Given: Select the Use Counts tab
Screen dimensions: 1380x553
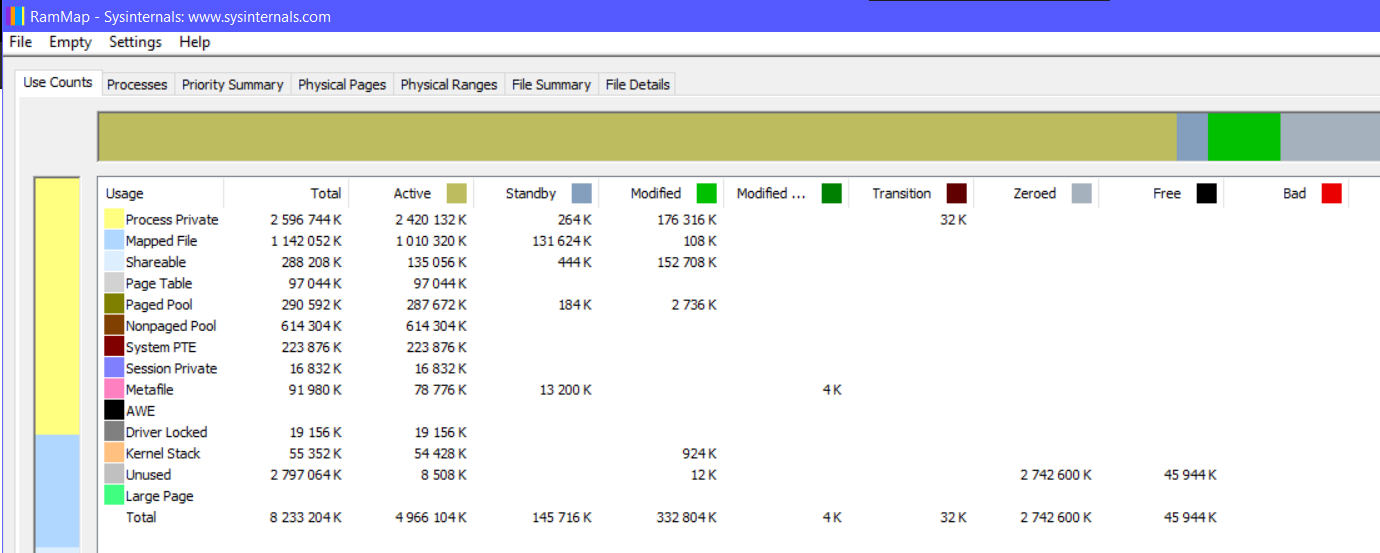Looking at the screenshot, I should (x=58, y=83).
